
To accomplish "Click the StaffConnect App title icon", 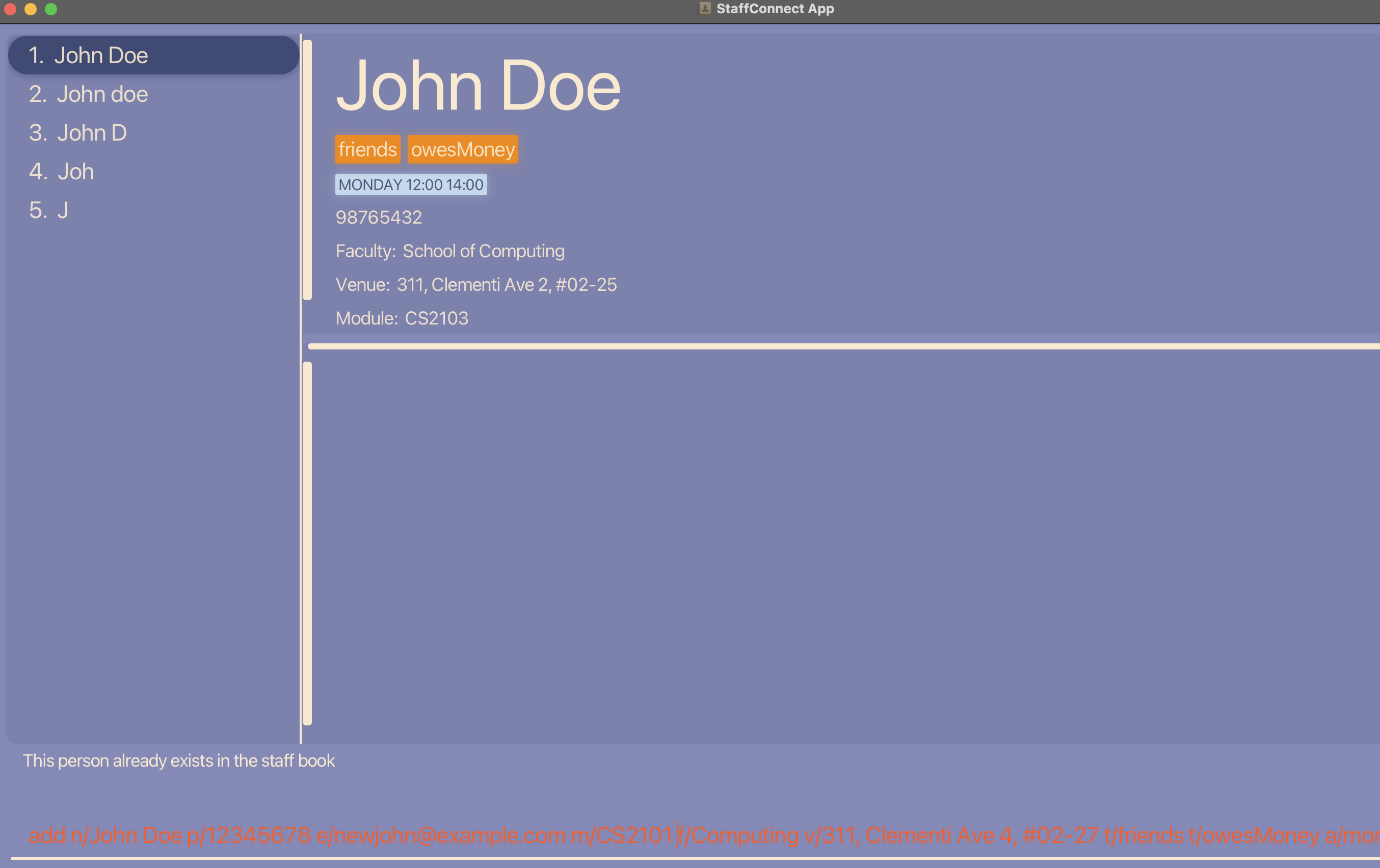I will click(x=704, y=9).
